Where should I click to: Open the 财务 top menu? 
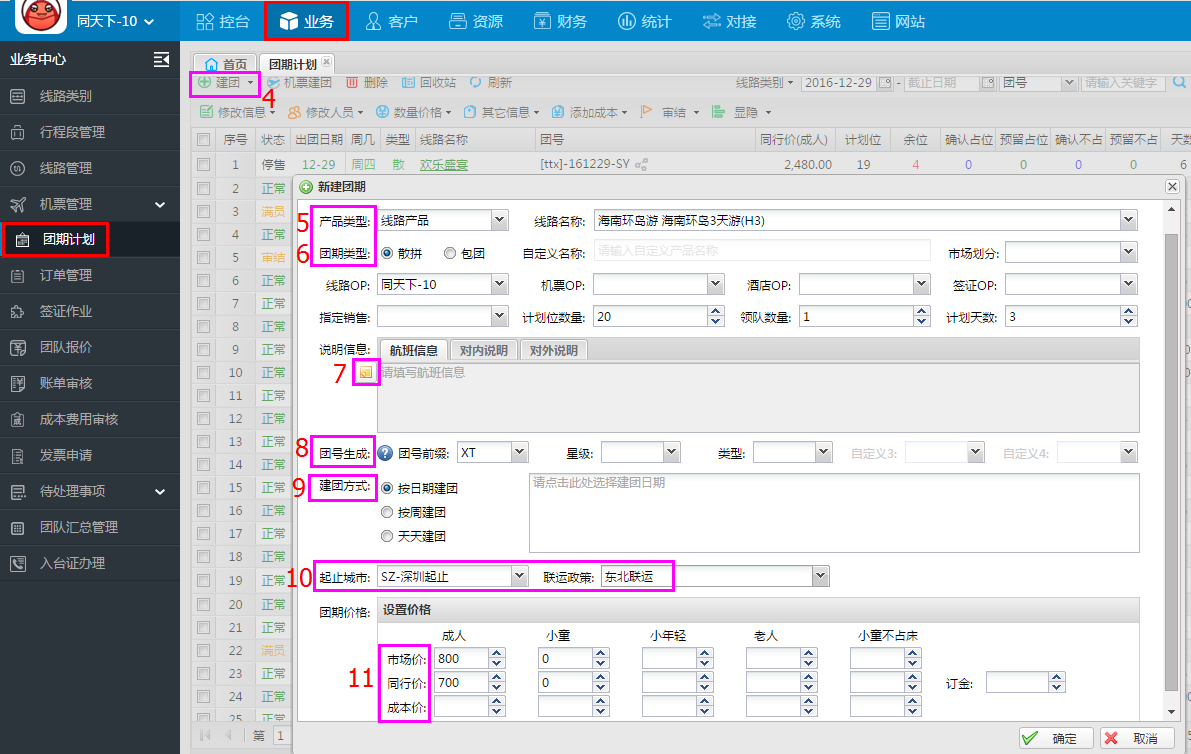[x=561, y=21]
